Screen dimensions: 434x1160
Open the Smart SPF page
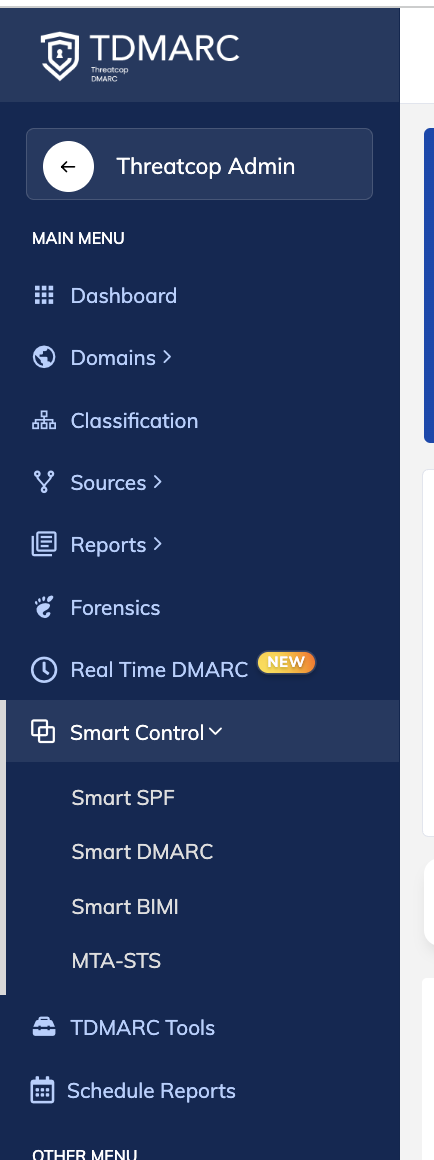click(123, 798)
